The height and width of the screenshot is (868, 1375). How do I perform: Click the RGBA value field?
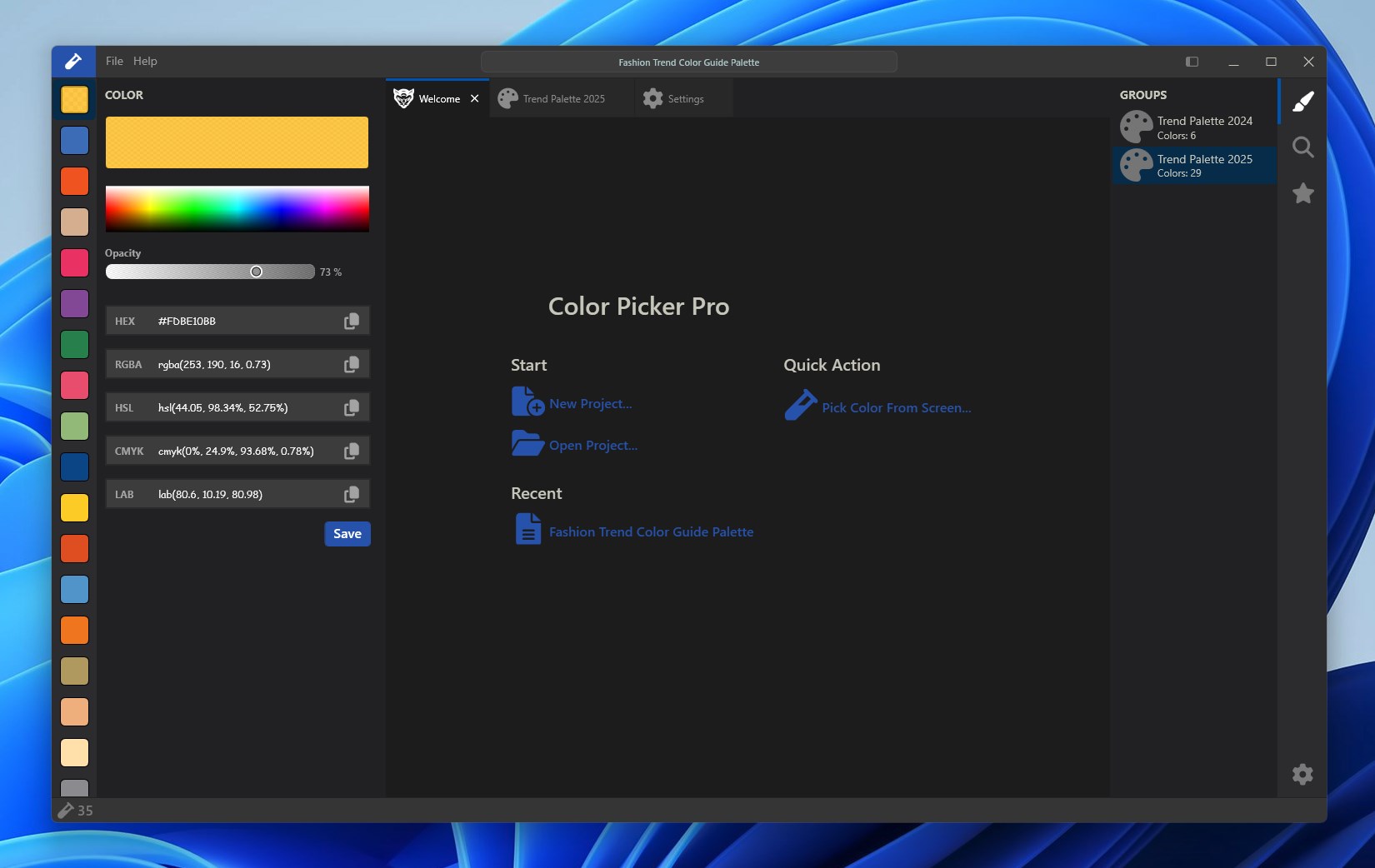pos(237,364)
